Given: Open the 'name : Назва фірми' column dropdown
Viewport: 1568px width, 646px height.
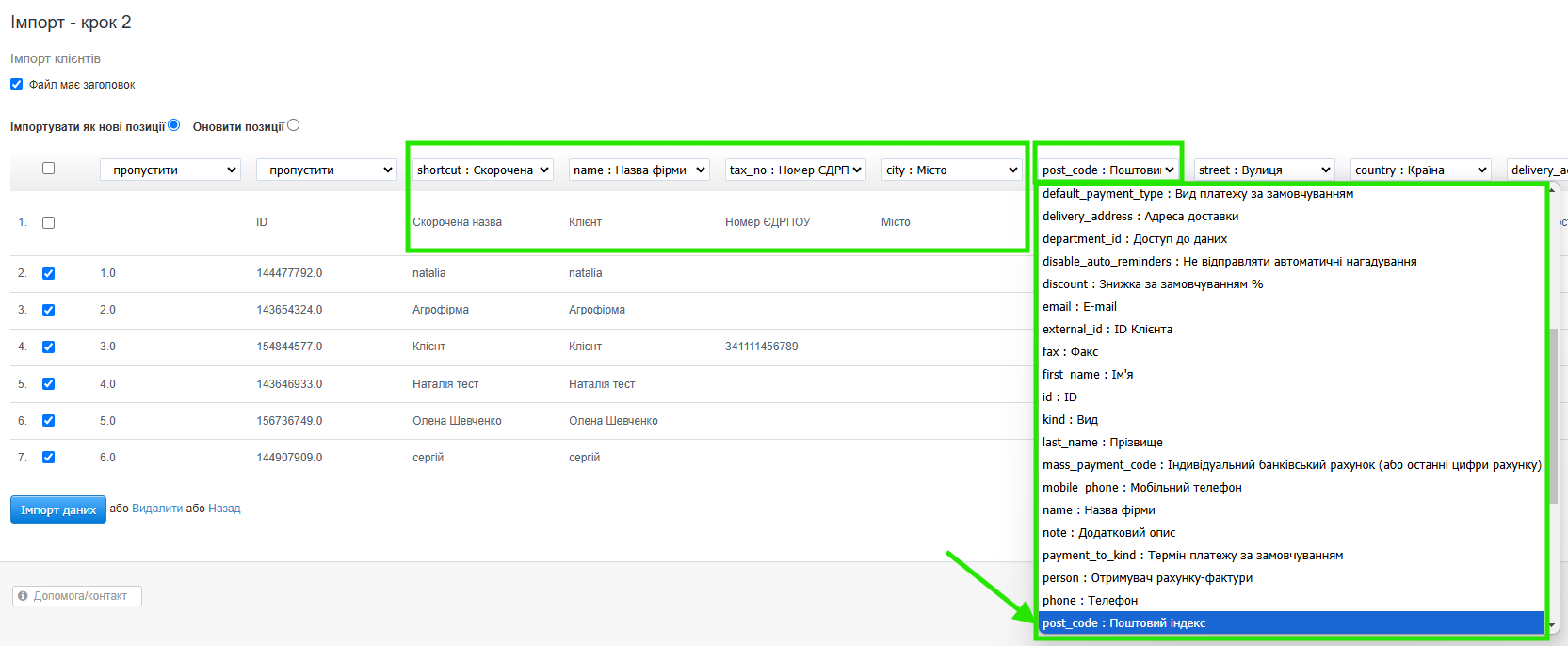Looking at the screenshot, I should coord(639,170).
